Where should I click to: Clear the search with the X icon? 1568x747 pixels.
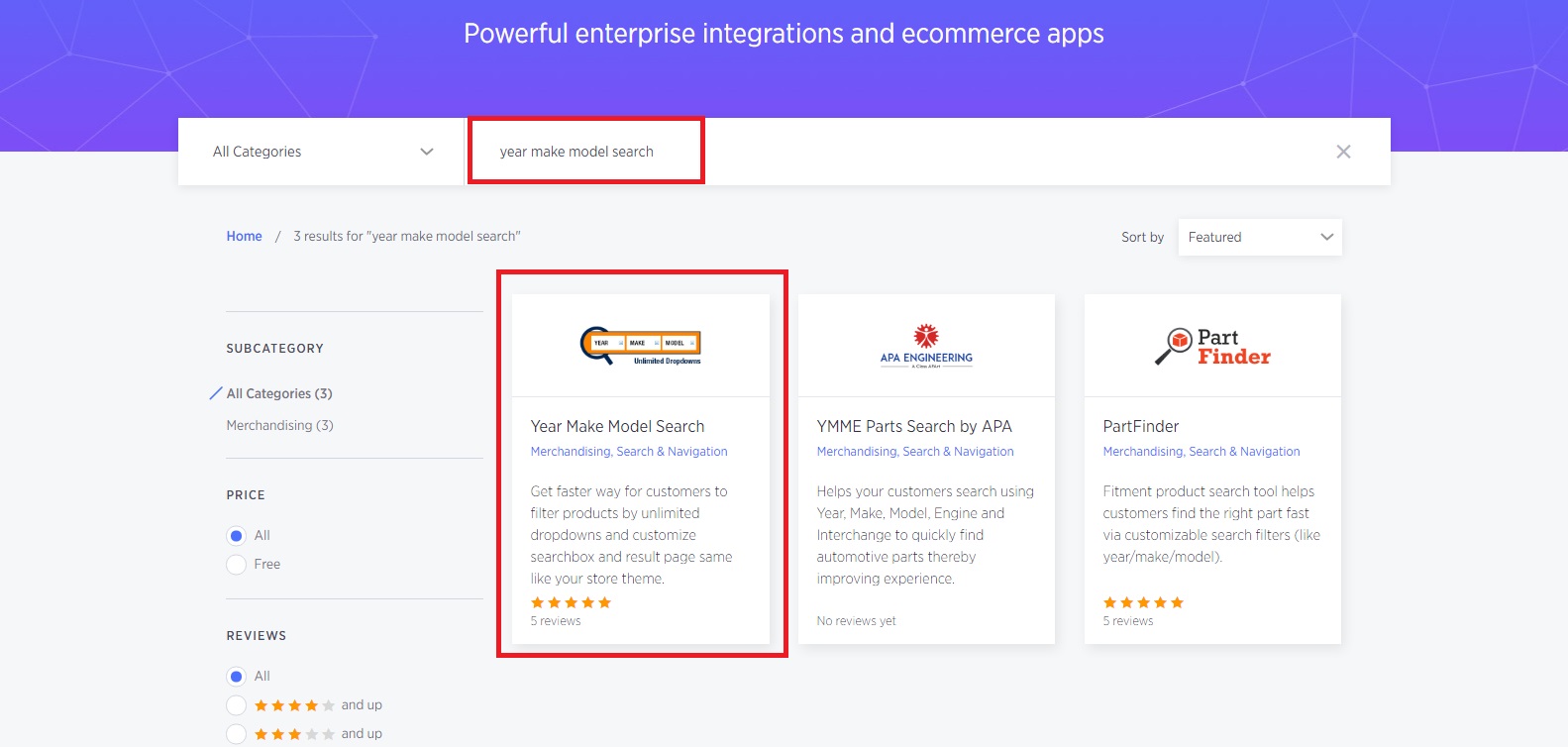click(1343, 152)
